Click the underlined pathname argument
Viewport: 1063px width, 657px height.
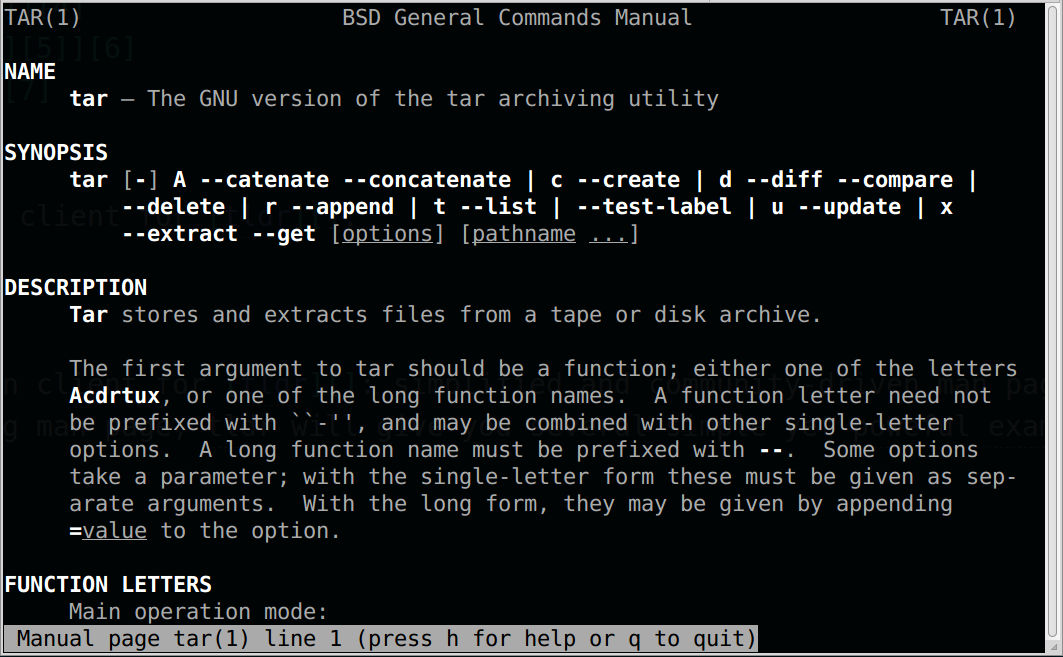click(x=523, y=234)
